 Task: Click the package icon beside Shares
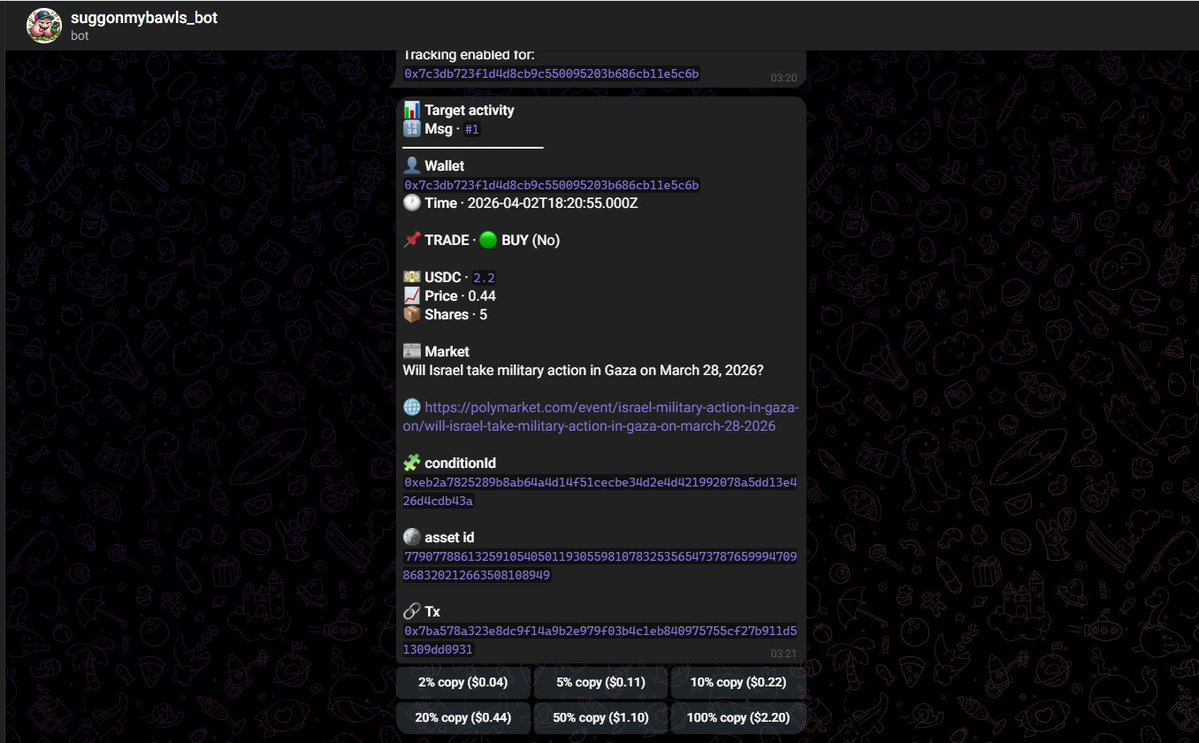pyautogui.click(x=411, y=314)
